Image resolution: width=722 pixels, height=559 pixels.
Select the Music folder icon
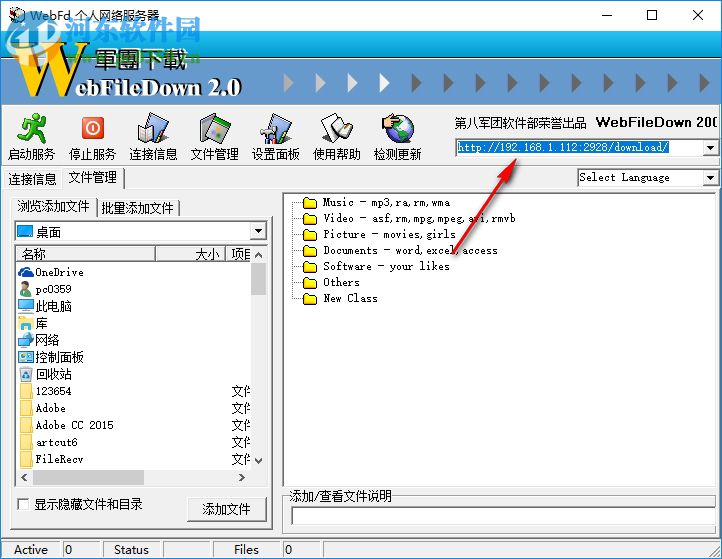pos(310,203)
